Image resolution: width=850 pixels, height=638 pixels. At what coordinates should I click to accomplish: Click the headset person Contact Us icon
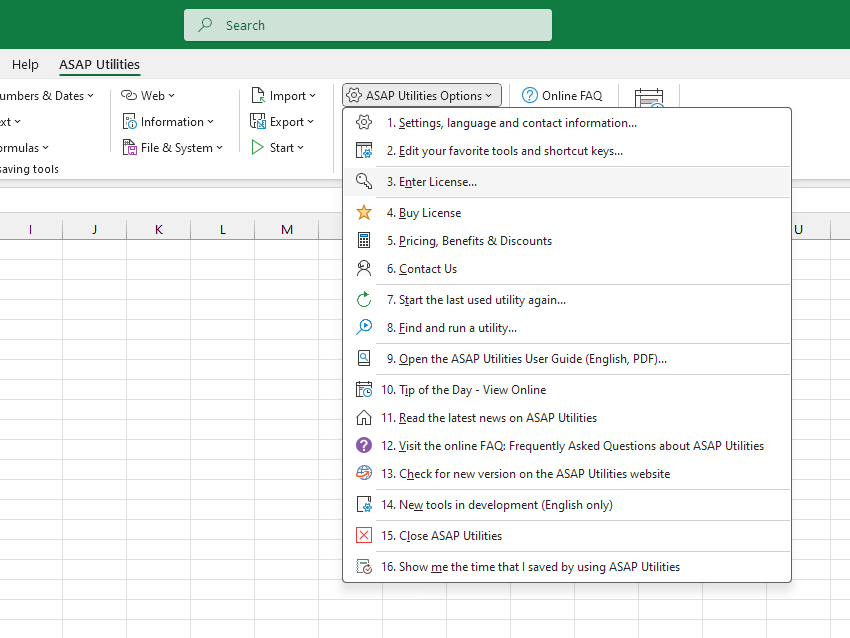coord(364,268)
